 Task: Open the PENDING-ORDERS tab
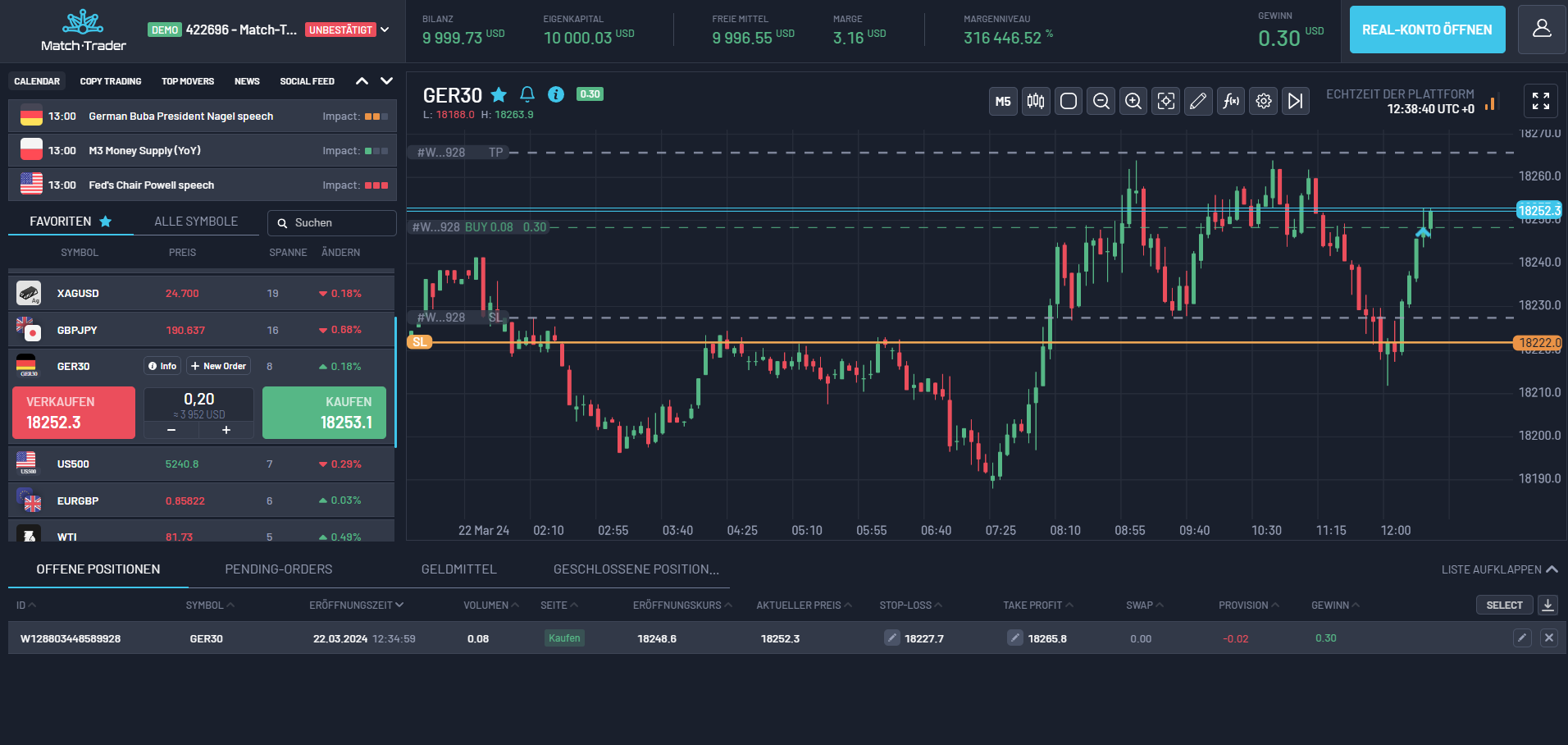279,569
